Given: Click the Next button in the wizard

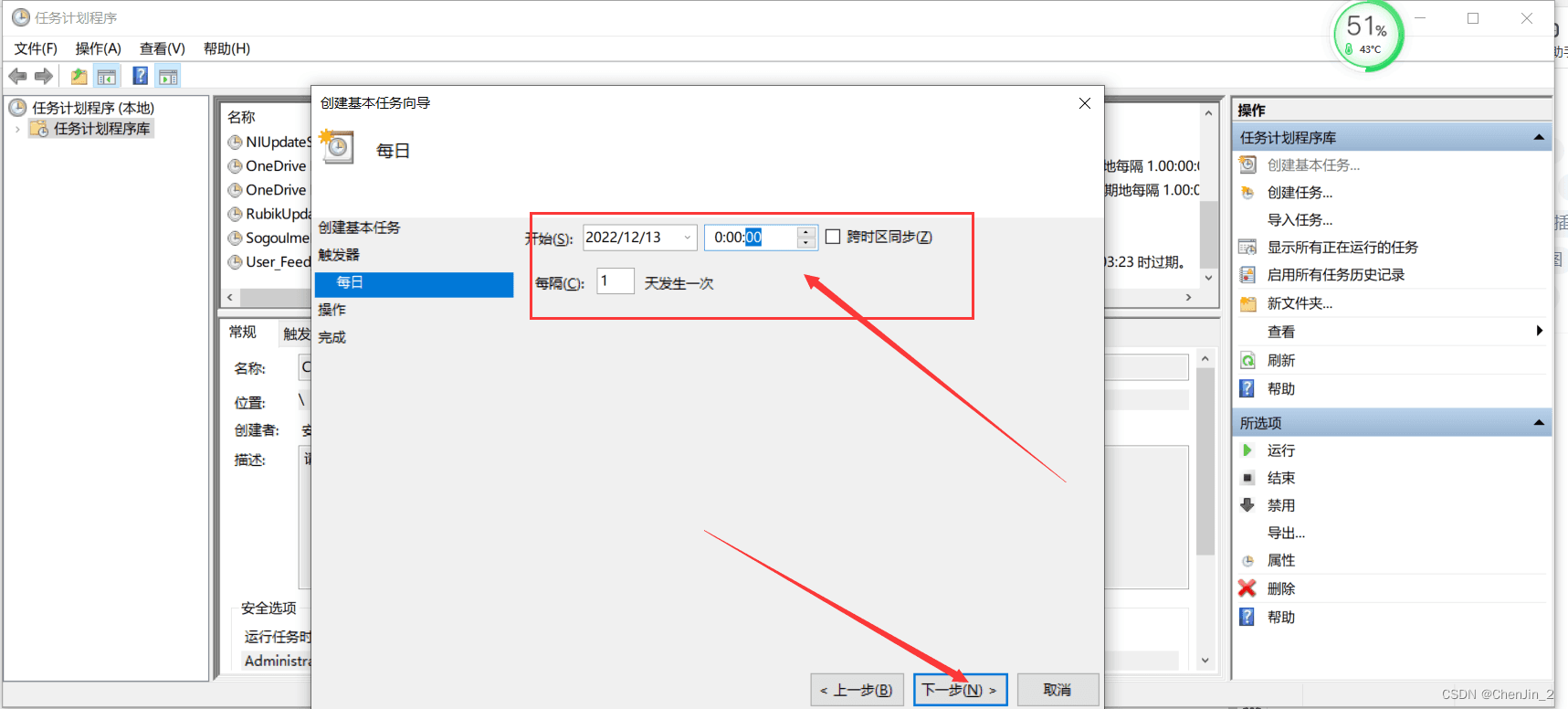Looking at the screenshot, I should (961, 690).
